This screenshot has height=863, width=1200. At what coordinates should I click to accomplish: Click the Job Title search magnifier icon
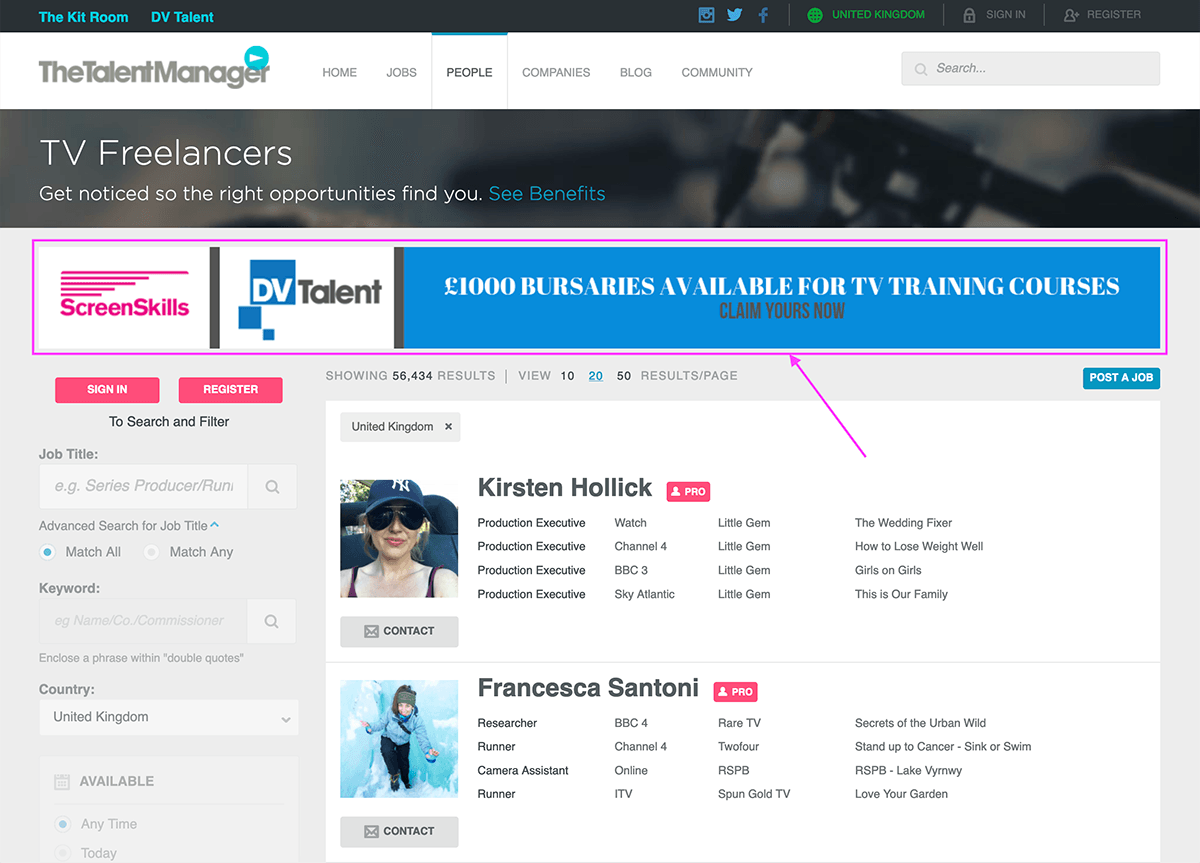(x=272, y=486)
